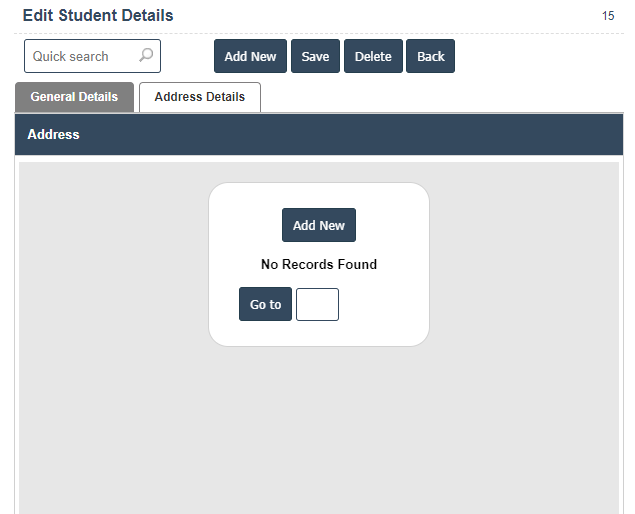Go back using the Back button
The width and height of the screenshot is (635, 514).
pos(431,56)
